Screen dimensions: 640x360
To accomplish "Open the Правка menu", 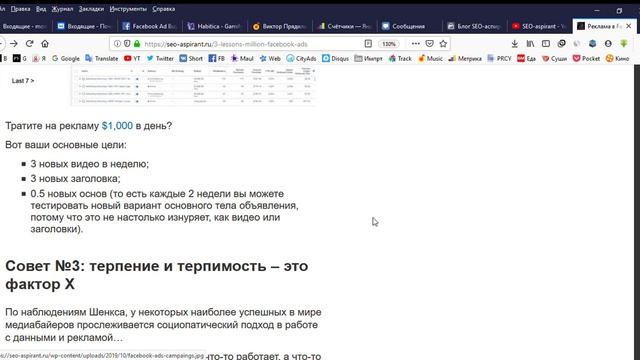I will pyautogui.click(x=20, y=9).
